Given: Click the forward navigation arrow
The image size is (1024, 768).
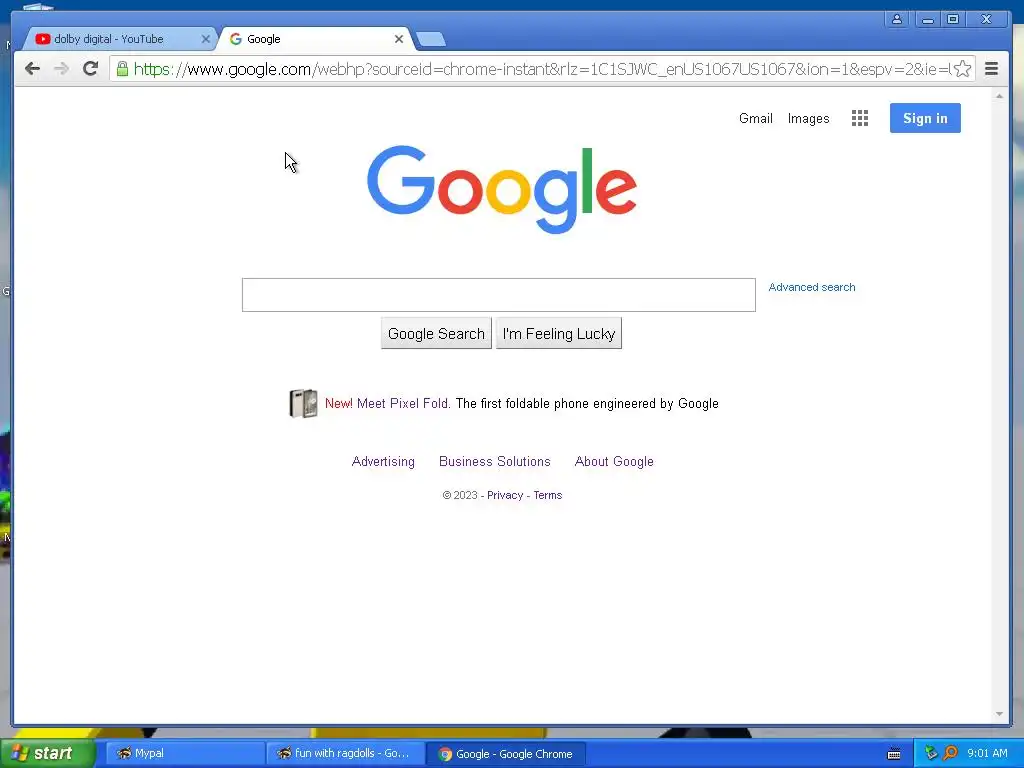Looking at the screenshot, I should (x=61, y=69).
